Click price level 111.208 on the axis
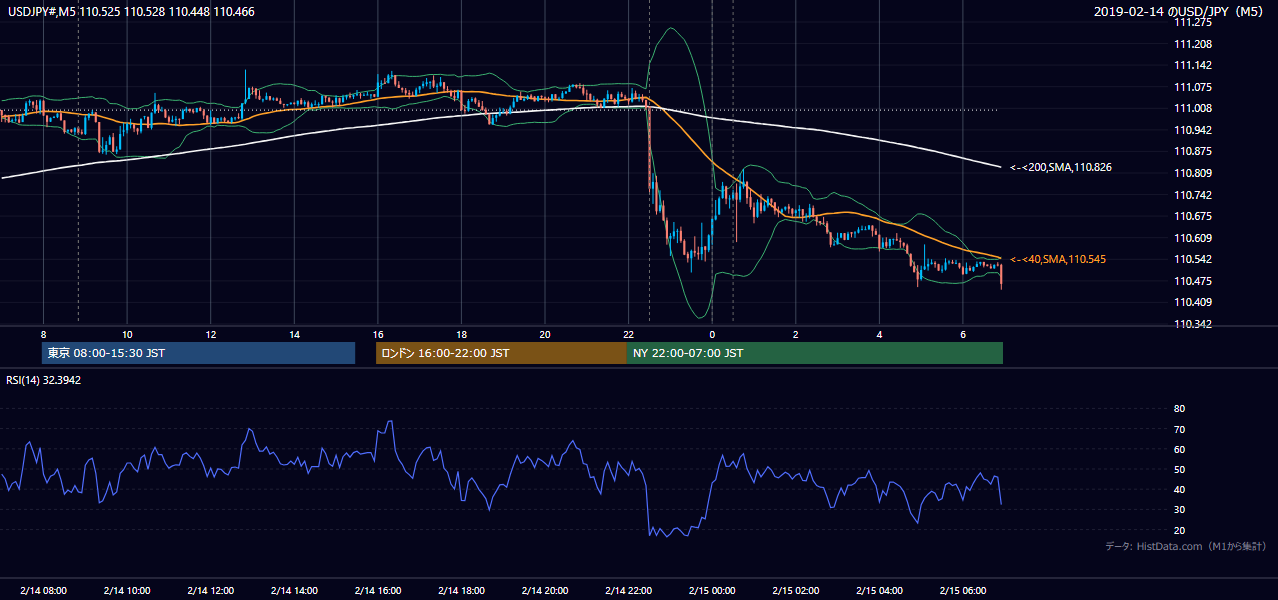Viewport: 1278px width, 600px height. pyautogui.click(x=1192, y=44)
